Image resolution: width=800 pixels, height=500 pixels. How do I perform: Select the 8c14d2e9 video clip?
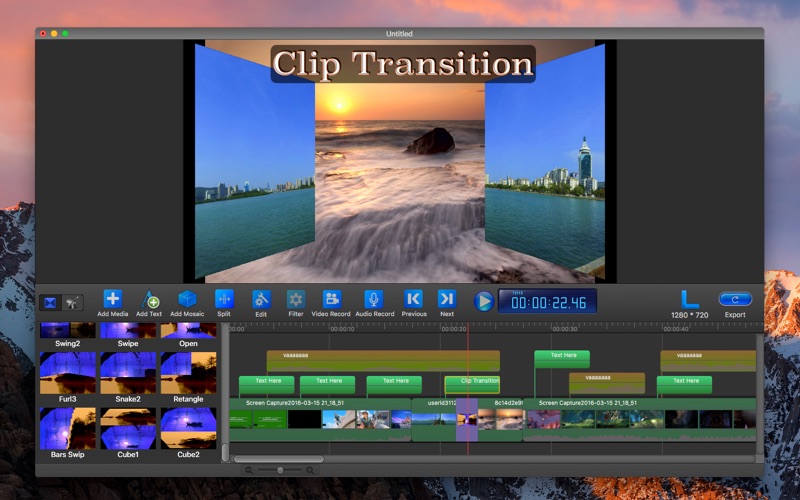pyautogui.click(x=501, y=419)
